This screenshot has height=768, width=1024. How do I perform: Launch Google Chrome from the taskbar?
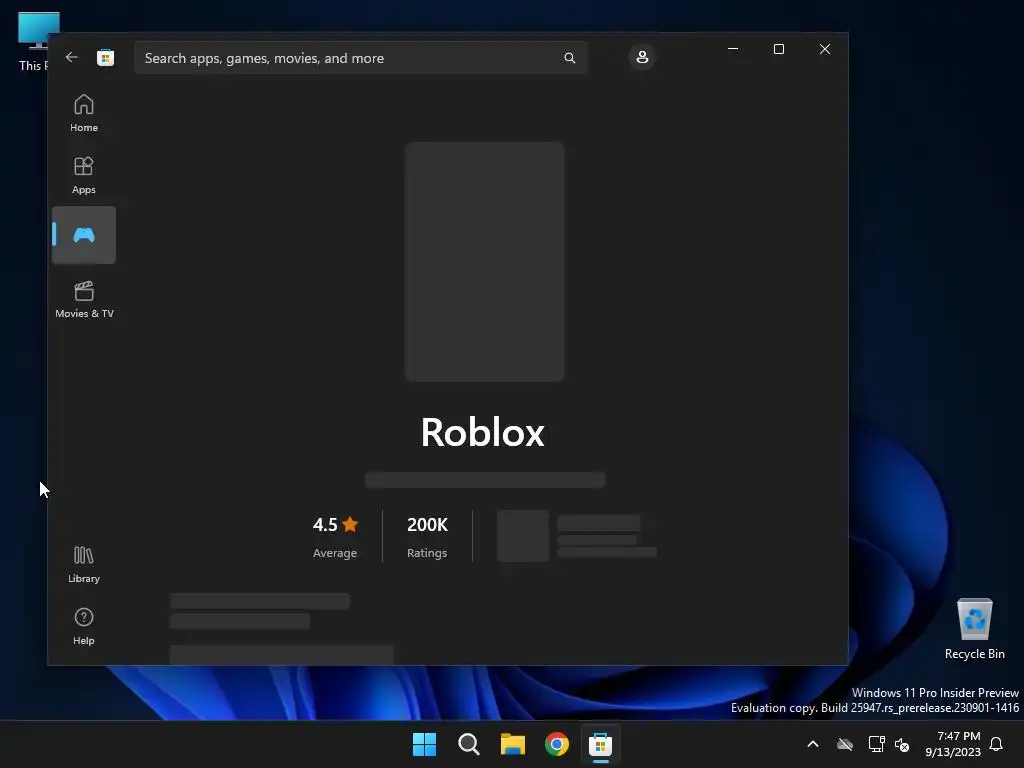tap(557, 744)
